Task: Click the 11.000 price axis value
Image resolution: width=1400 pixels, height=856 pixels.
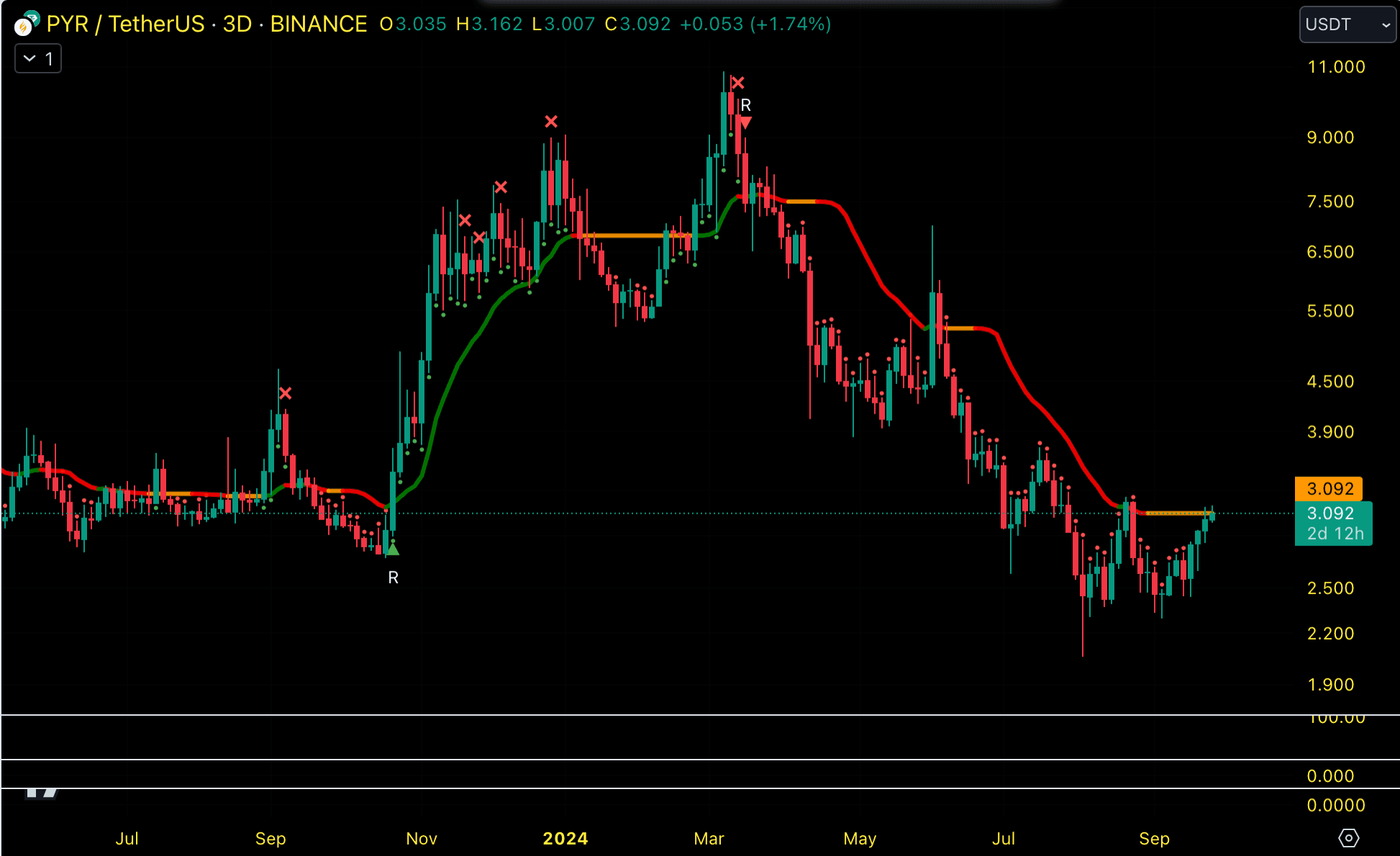Action: click(x=1336, y=67)
